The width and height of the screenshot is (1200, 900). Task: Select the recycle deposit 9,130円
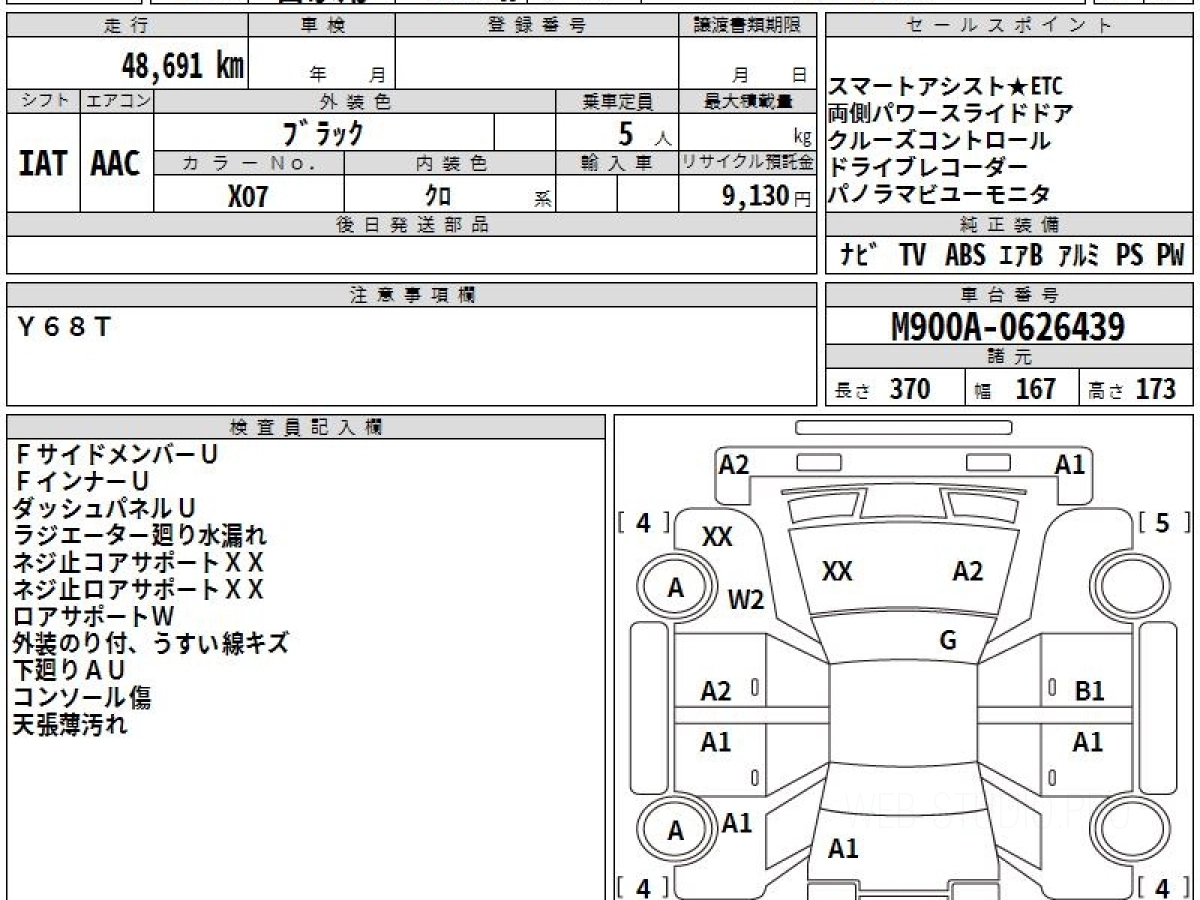pyautogui.click(x=767, y=195)
